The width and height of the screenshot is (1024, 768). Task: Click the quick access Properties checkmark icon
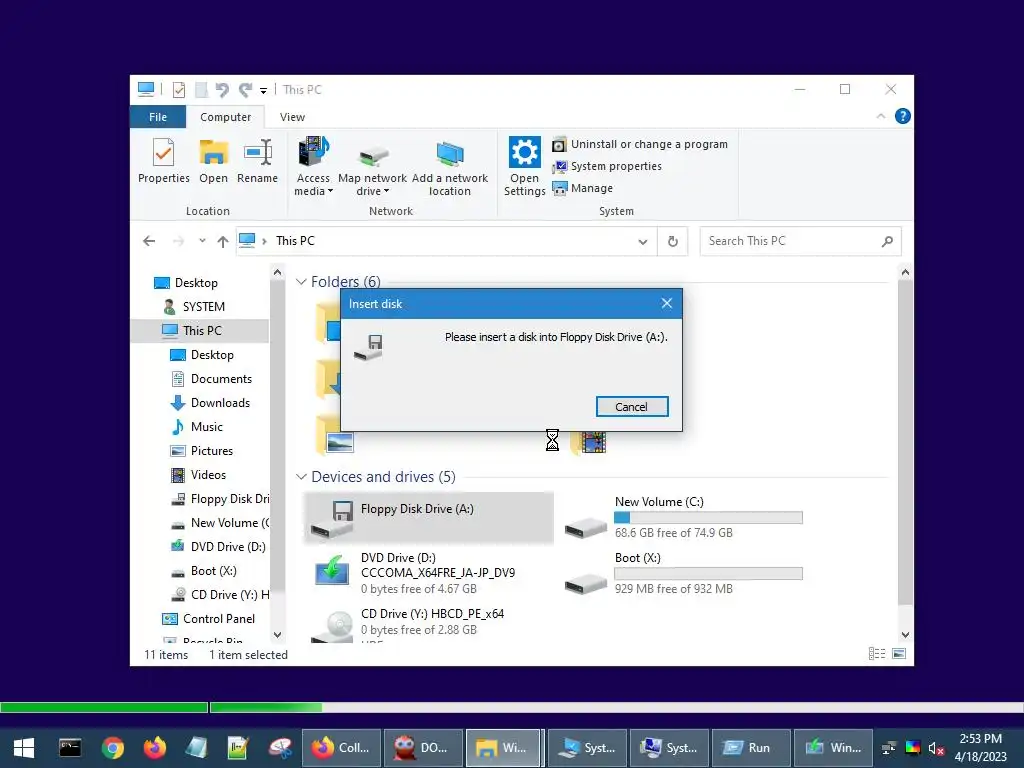178,89
